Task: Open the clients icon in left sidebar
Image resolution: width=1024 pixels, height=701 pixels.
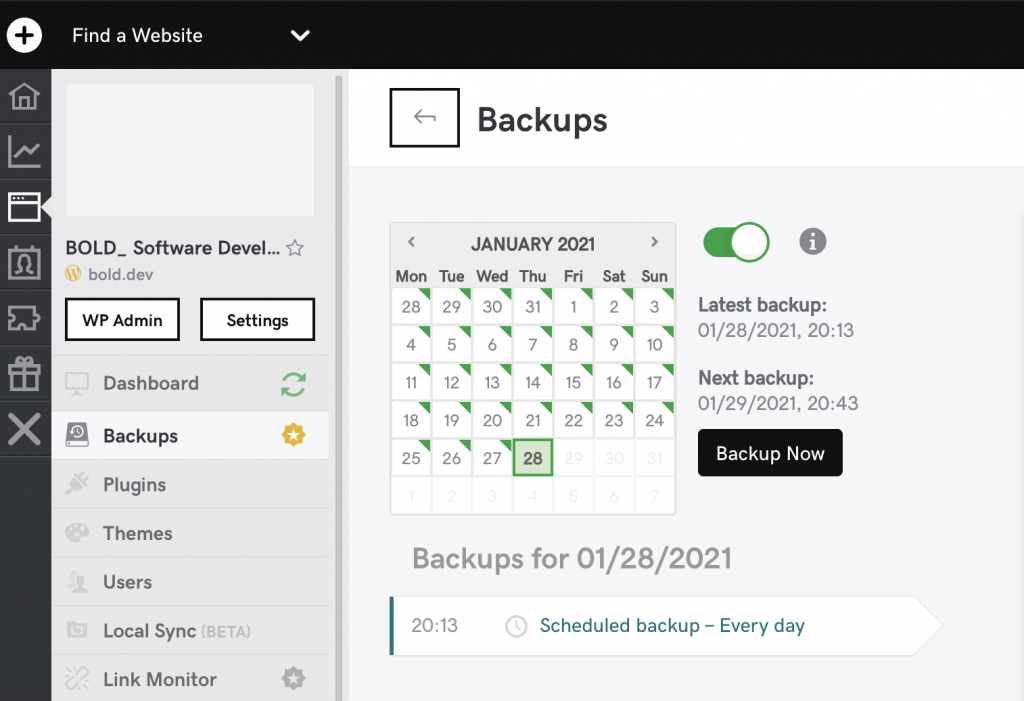Action: pos(24,263)
